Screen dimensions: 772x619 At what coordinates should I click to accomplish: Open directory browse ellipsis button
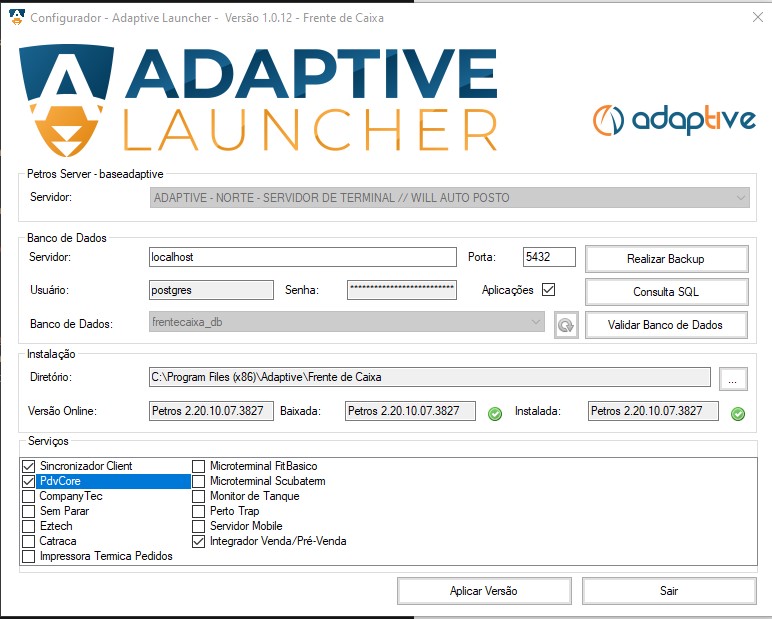(x=733, y=378)
